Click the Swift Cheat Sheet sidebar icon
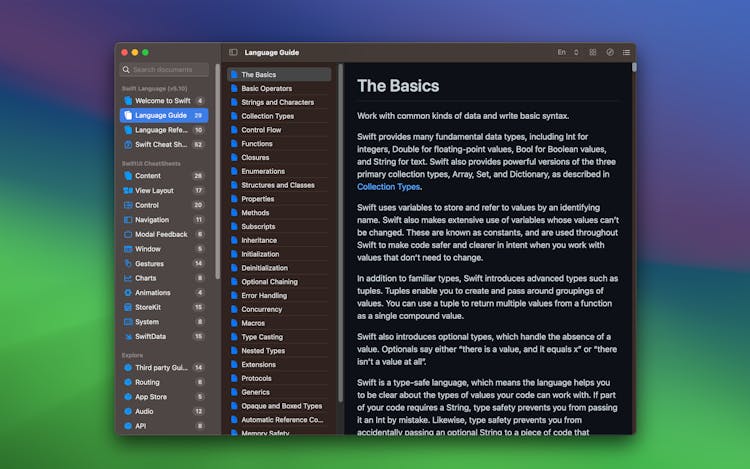The height and width of the screenshot is (469, 750). [128, 144]
